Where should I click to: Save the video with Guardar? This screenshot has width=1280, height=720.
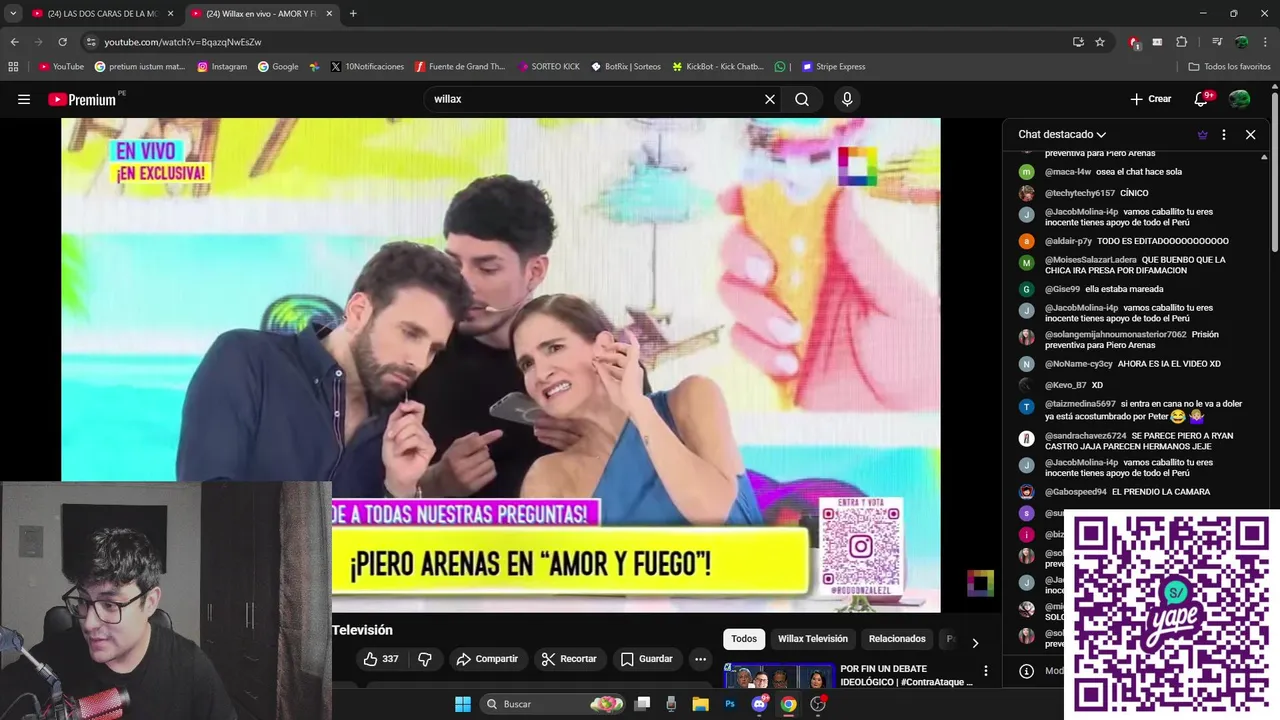tap(646, 659)
